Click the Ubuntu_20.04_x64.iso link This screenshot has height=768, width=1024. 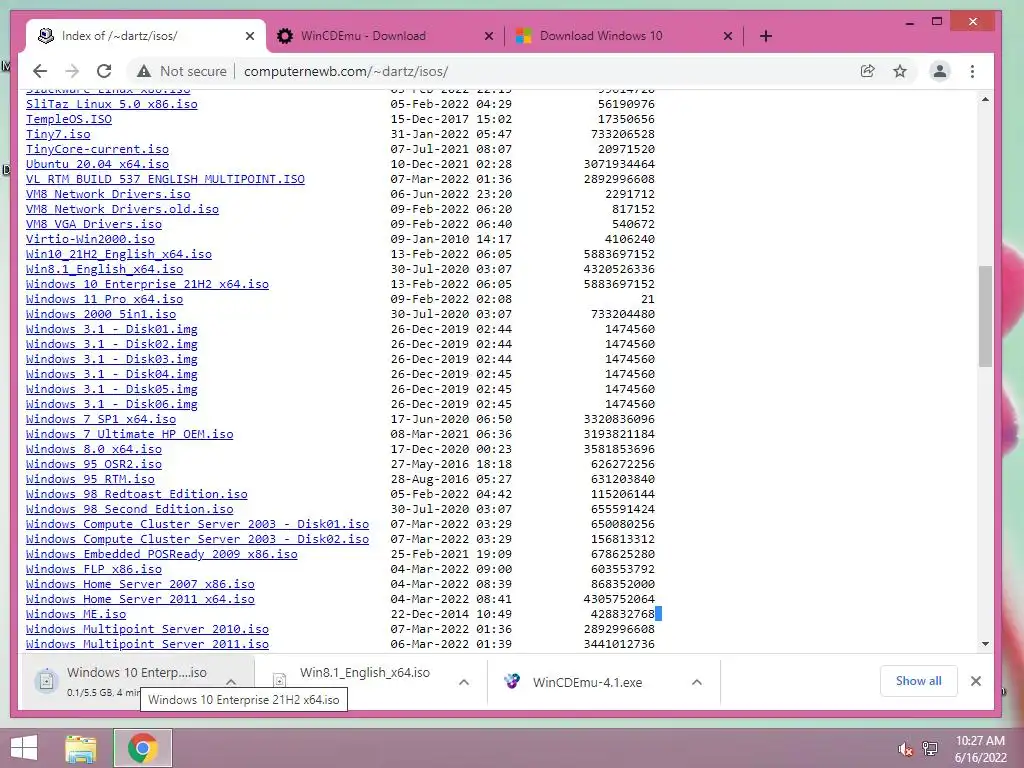(x=97, y=164)
